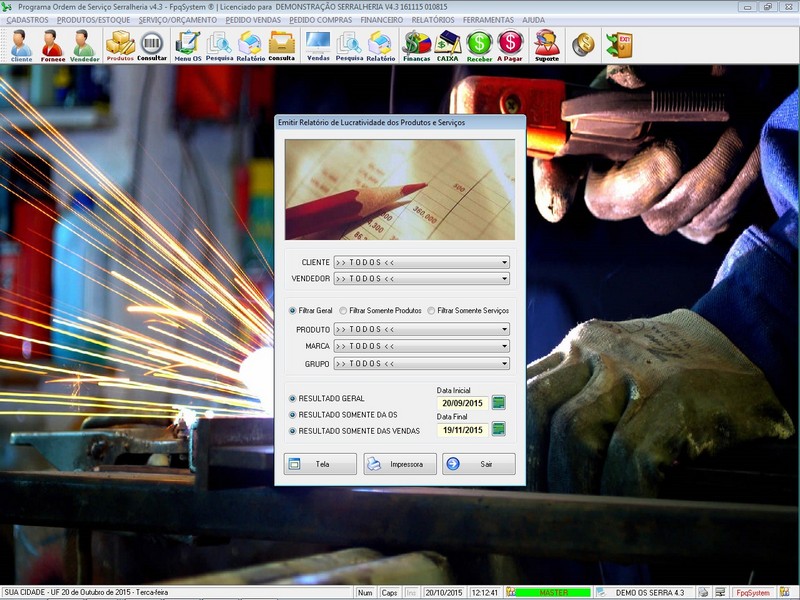Select Filtrar Somente Produtos option

click(343, 311)
